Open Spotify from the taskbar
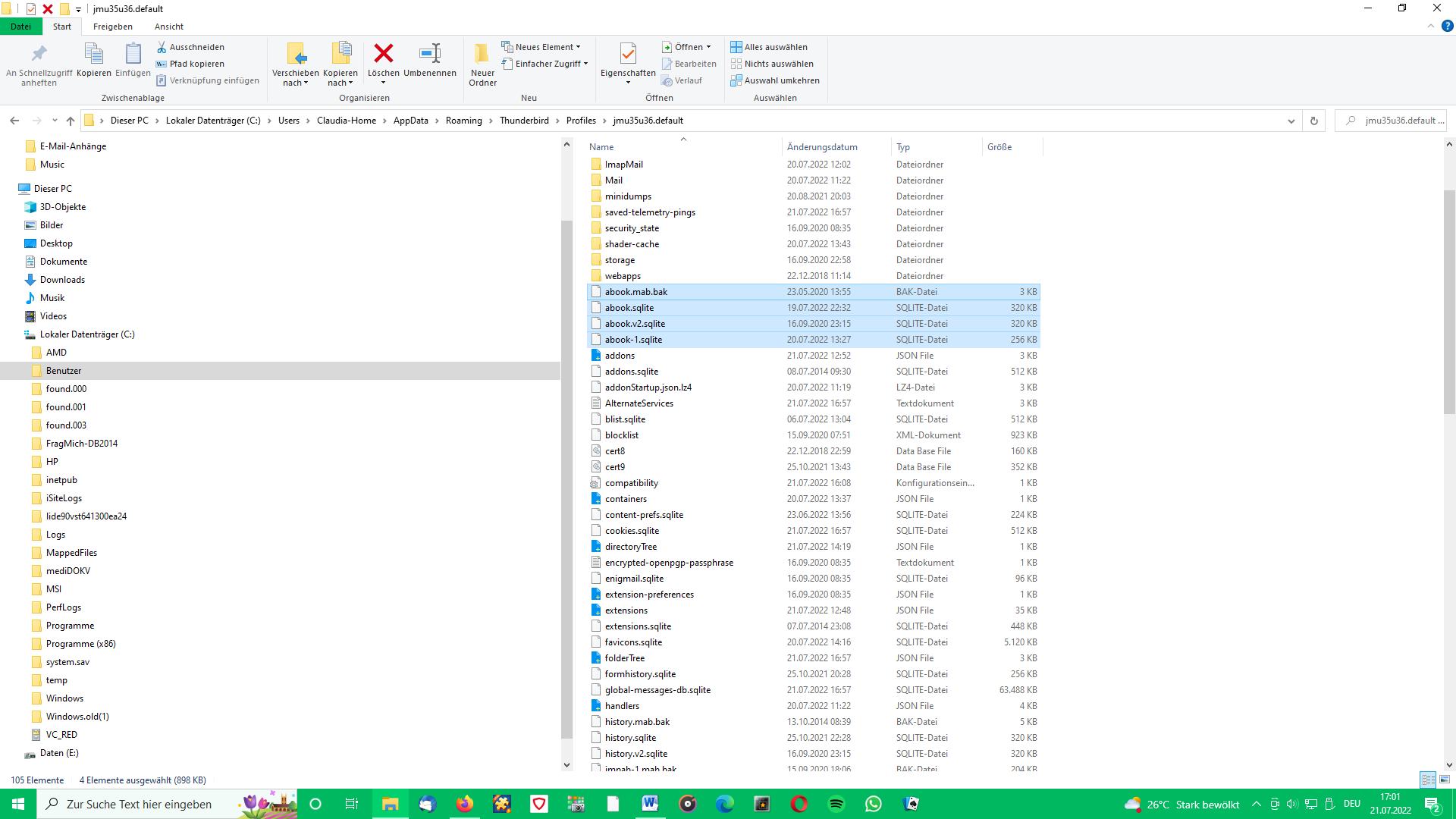 pyautogui.click(x=836, y=804)
